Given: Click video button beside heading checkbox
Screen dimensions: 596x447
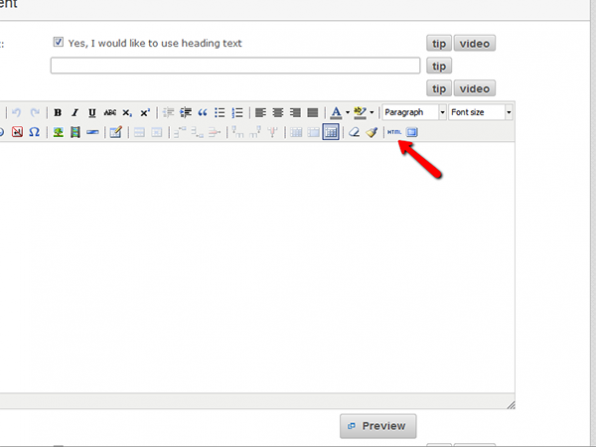Looking at the screenshot, I should pos(475,44).
